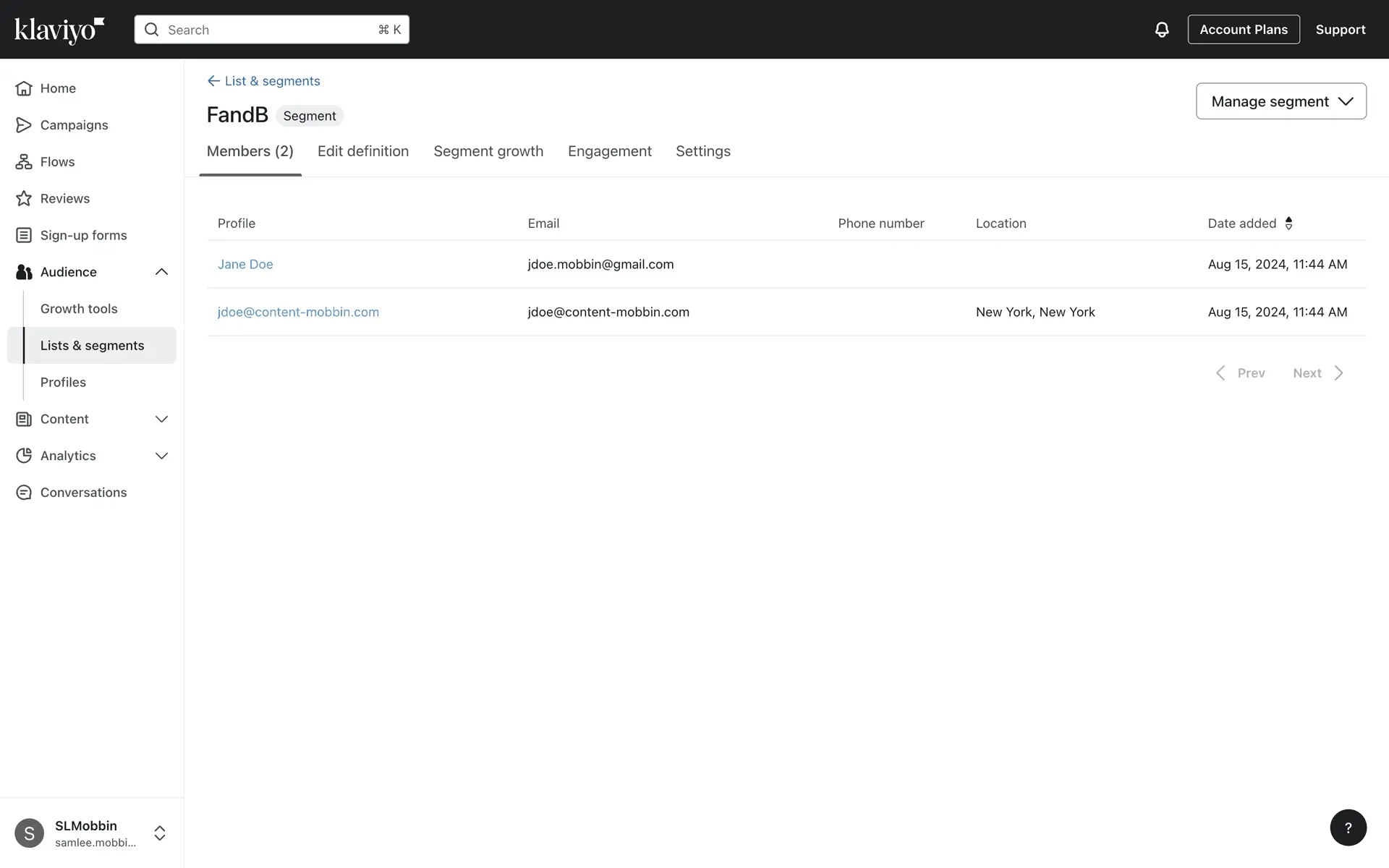Expand the Analytics menu chevron

tap(161, 456)
